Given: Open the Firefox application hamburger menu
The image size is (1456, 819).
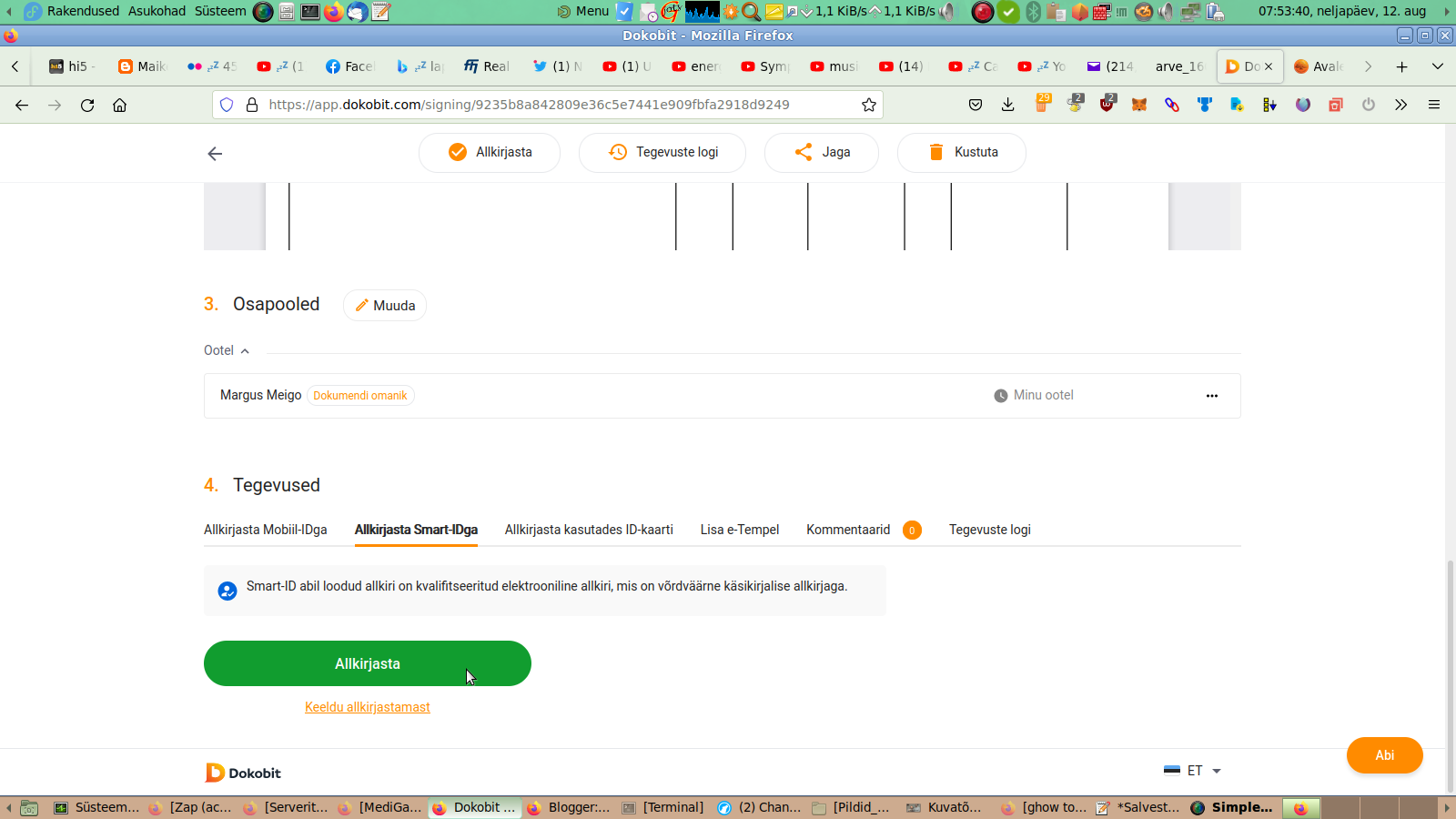Looking at the screenshot, I should point(1434,105).
